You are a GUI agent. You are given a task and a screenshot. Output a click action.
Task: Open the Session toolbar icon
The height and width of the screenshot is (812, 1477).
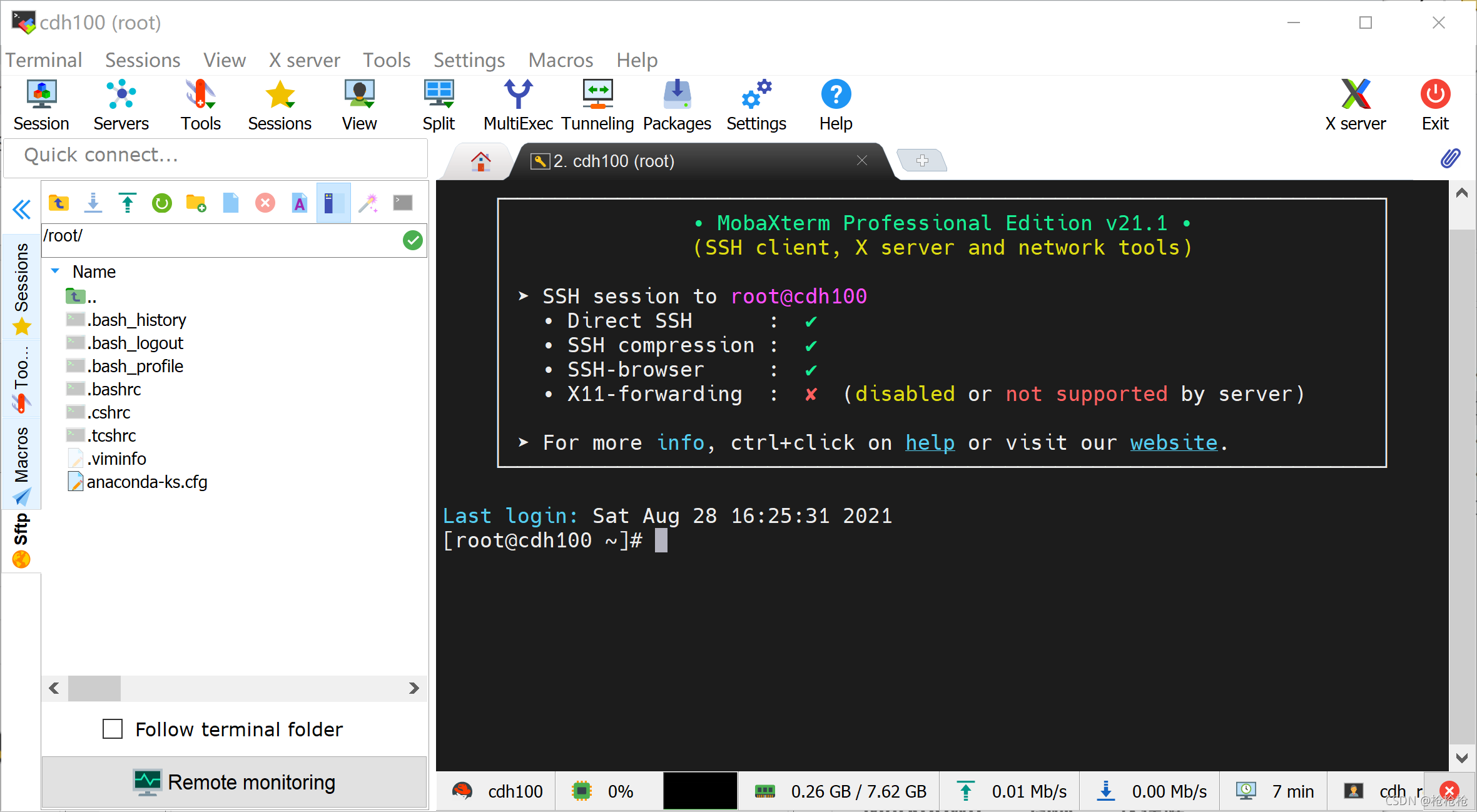coord(41,104)
